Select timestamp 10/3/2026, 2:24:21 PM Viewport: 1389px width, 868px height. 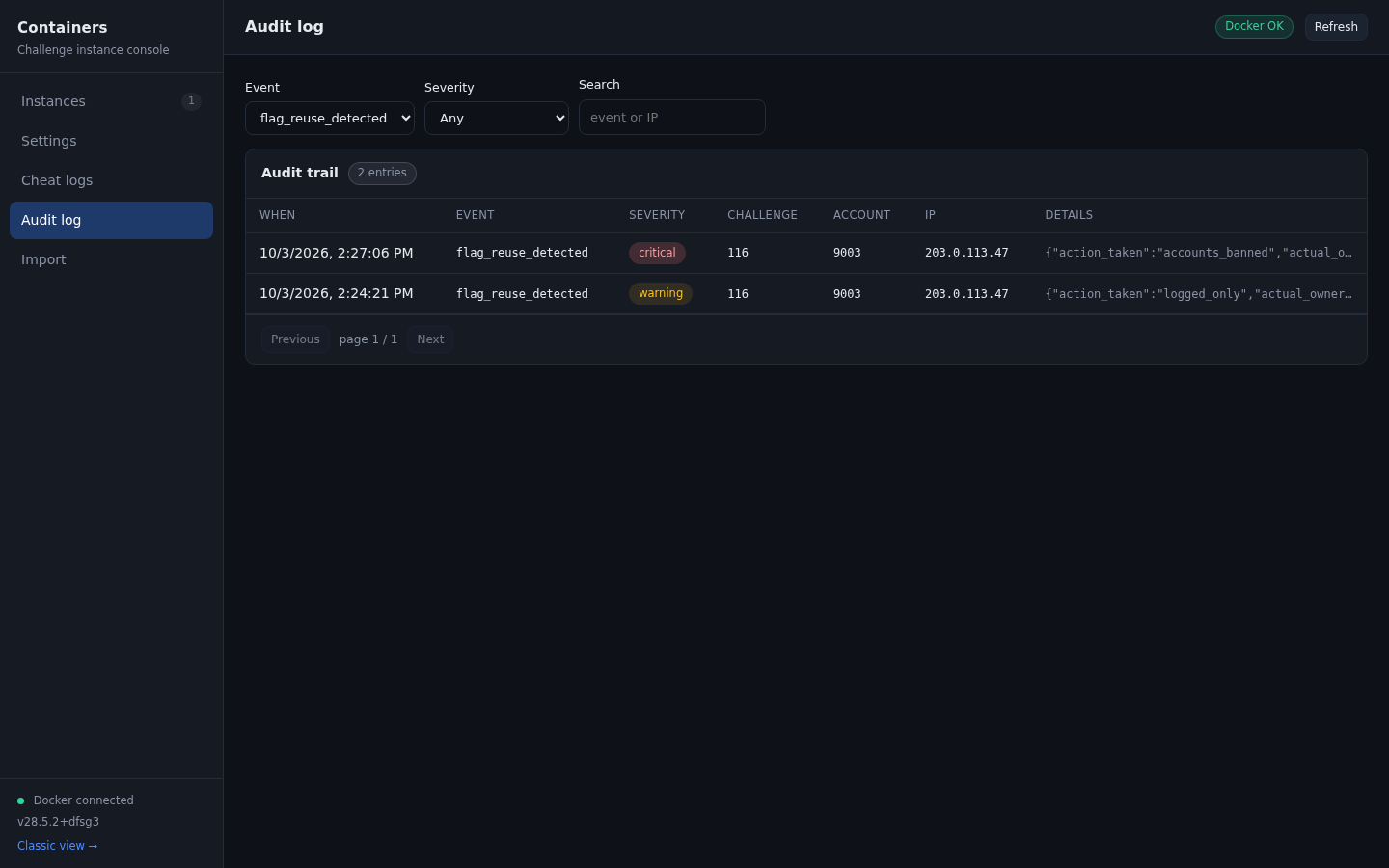pyautogui.click(x=337, y=293)
